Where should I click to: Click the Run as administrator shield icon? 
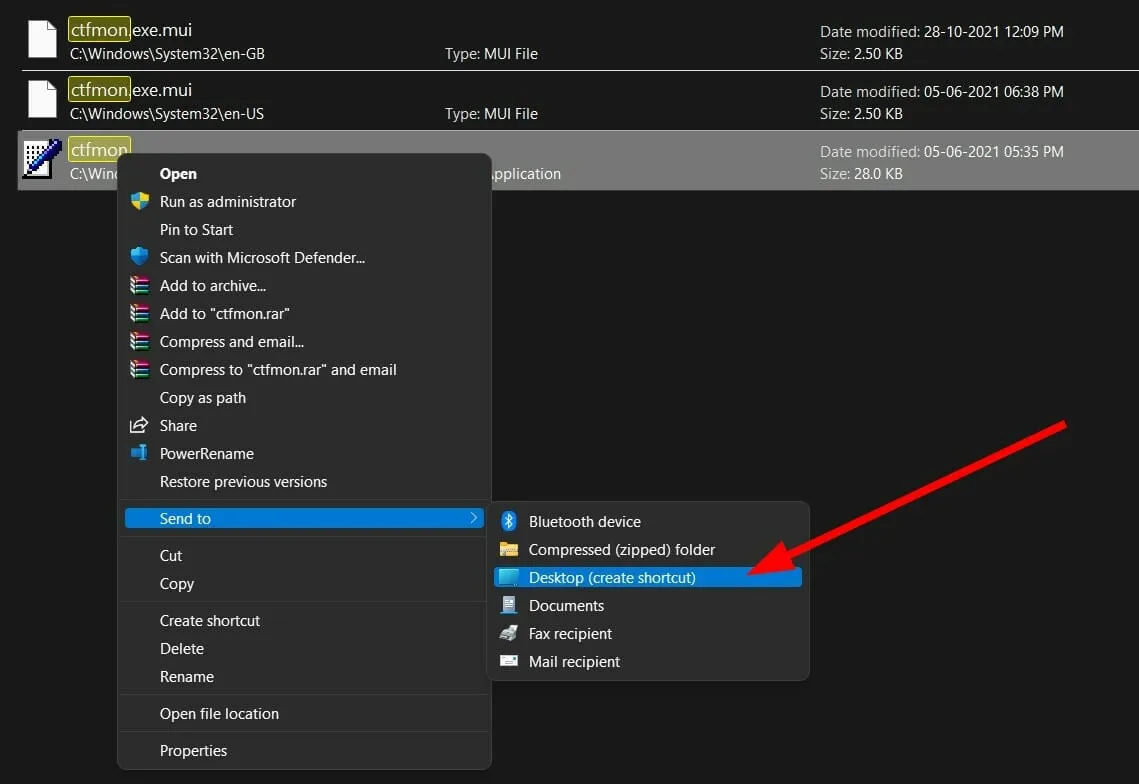140,201
